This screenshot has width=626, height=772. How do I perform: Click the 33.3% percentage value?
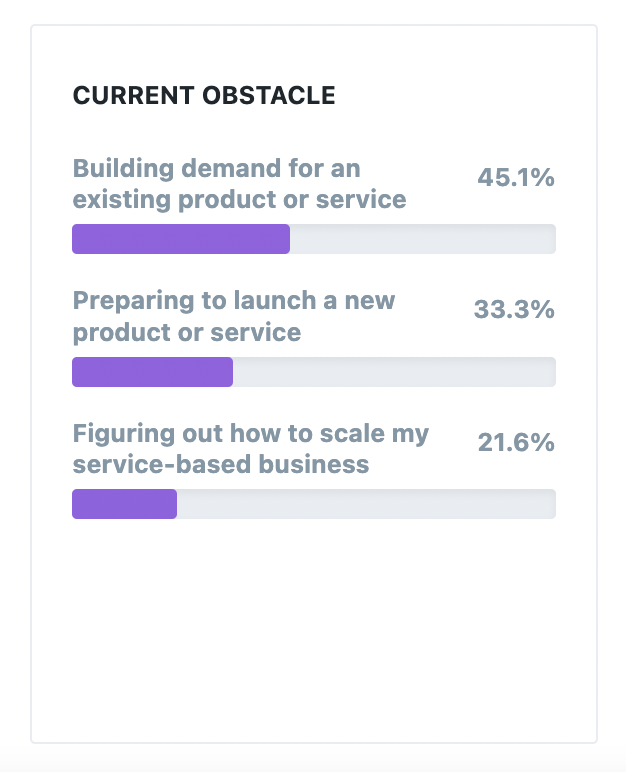514,310
